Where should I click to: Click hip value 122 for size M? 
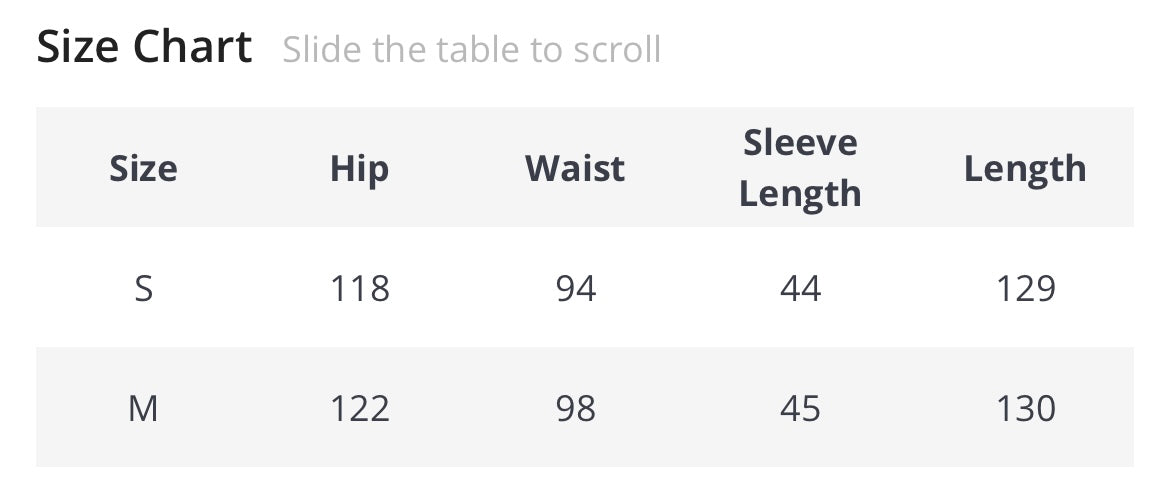coord(359,408)
